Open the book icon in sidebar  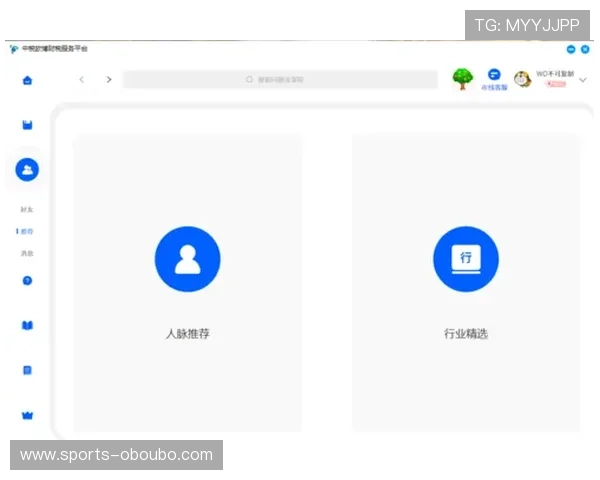click(27, 325)
